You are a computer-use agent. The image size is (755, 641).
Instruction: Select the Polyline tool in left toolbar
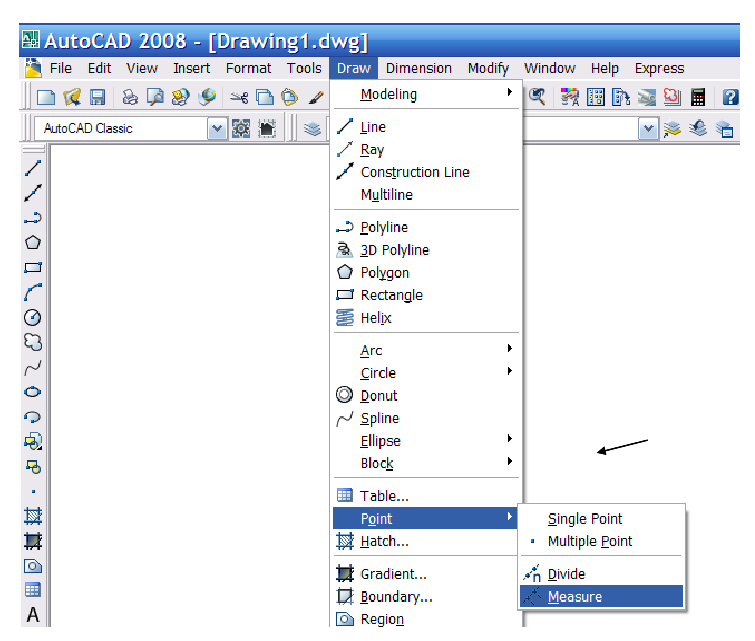tap(33, 218)
